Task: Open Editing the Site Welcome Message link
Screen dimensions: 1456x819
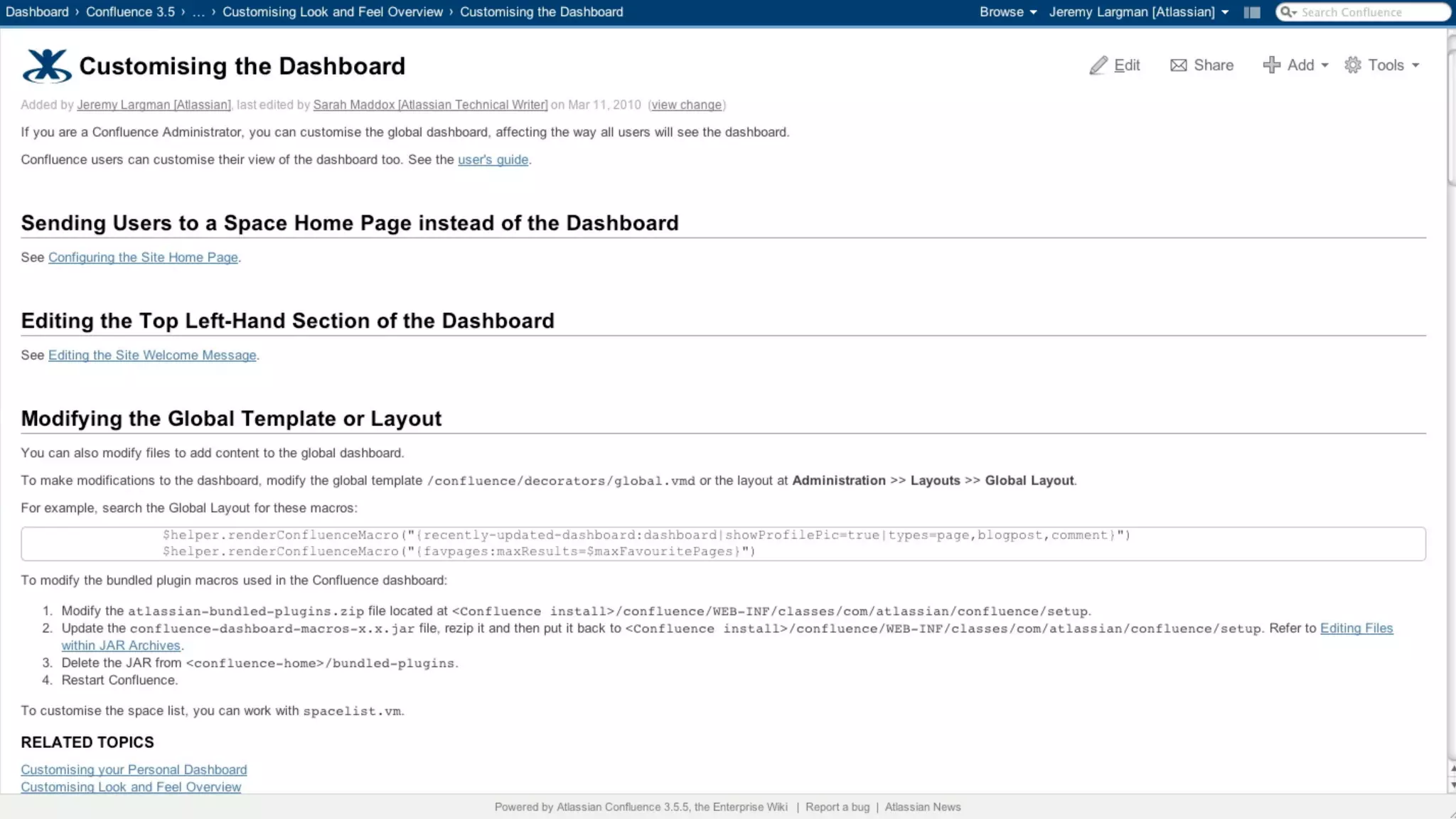Action: point(152,355)
